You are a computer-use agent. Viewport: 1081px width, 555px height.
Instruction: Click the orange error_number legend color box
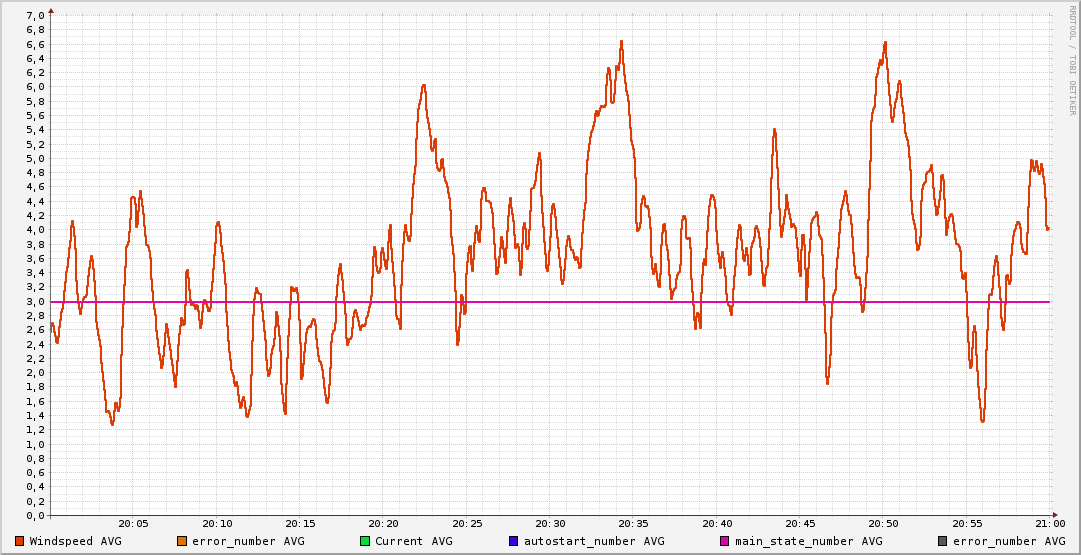pyautogui.click(x=181, y=541)
